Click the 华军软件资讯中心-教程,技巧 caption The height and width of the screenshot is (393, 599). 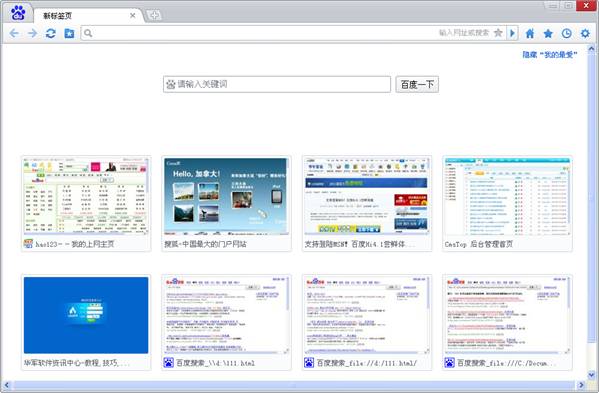click(x=76, y=363)
